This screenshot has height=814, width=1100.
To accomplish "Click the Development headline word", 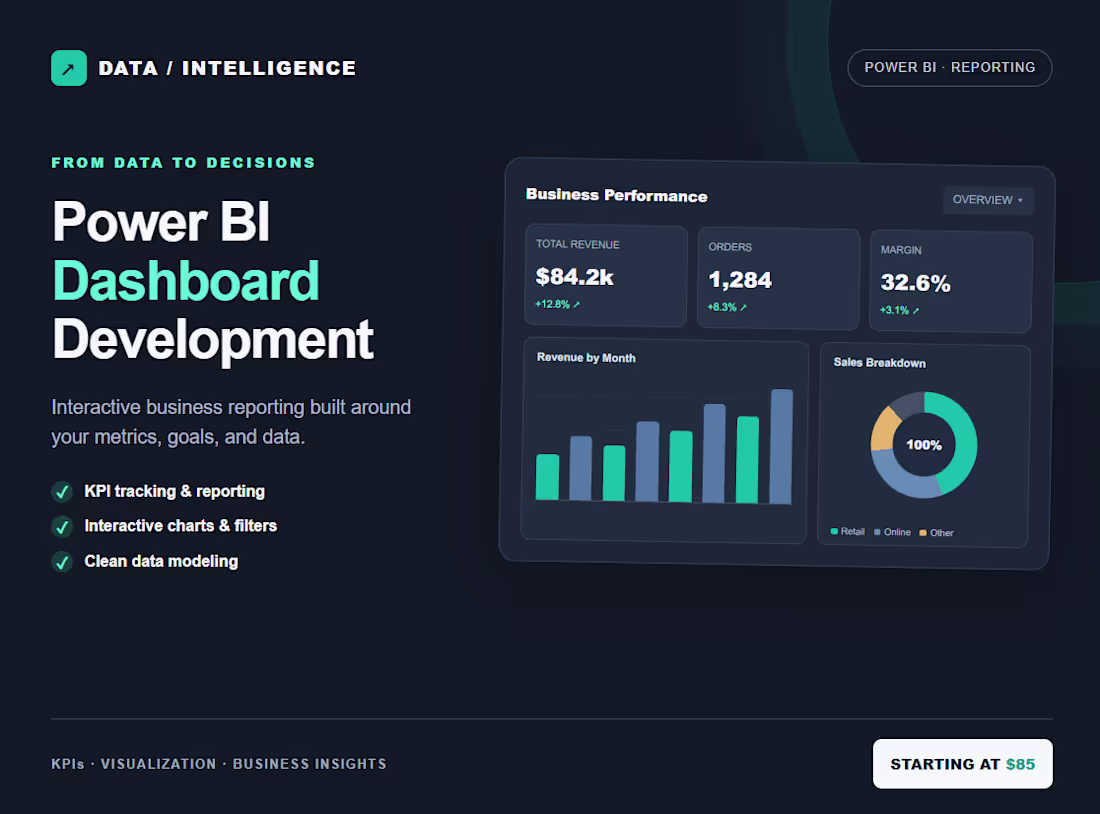I will [x=213, y=340].
